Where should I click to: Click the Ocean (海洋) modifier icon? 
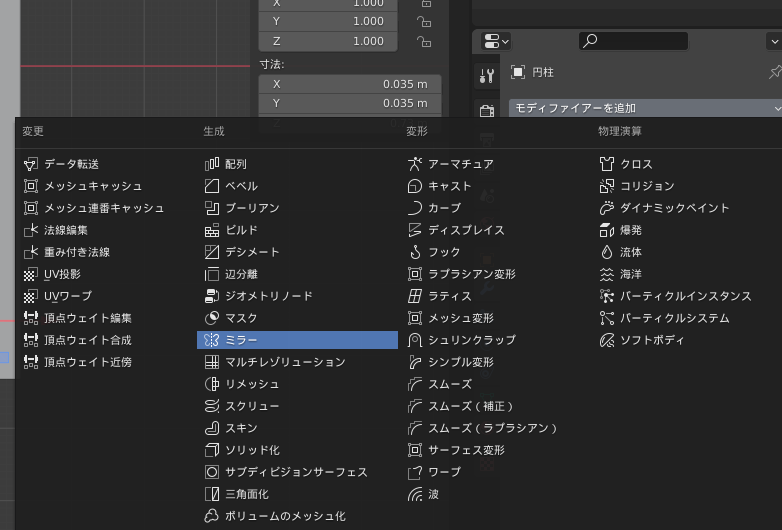pos(607,274)
